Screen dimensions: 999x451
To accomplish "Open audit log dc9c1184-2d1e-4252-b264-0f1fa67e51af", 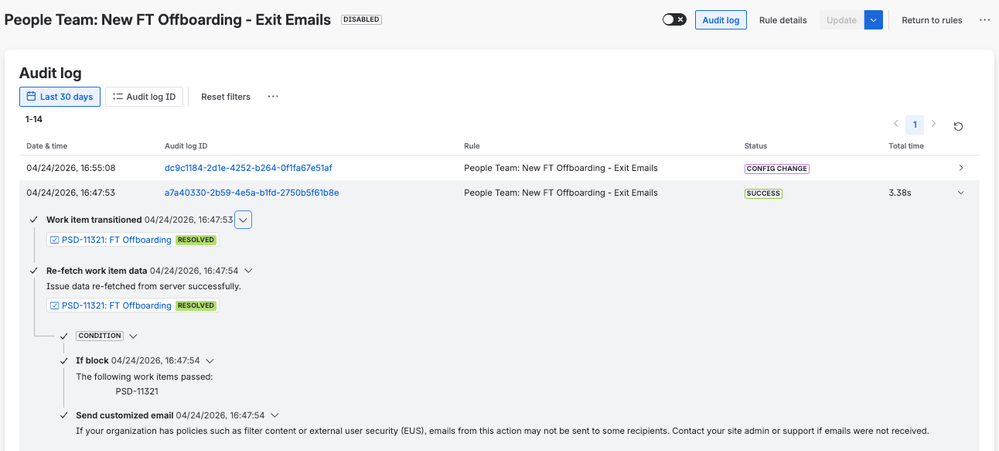I will pyautogui.click(x=248, y=168).
